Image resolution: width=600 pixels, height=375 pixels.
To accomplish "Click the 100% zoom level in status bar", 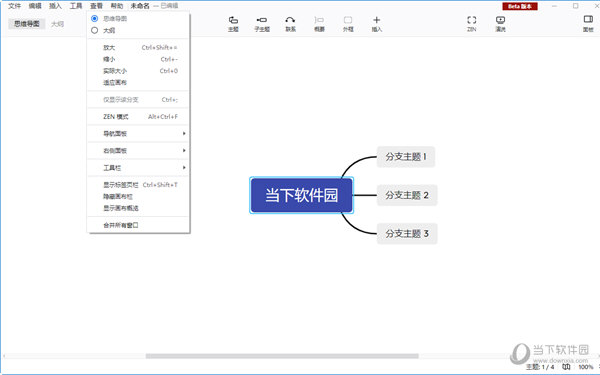I will [585, 367].
